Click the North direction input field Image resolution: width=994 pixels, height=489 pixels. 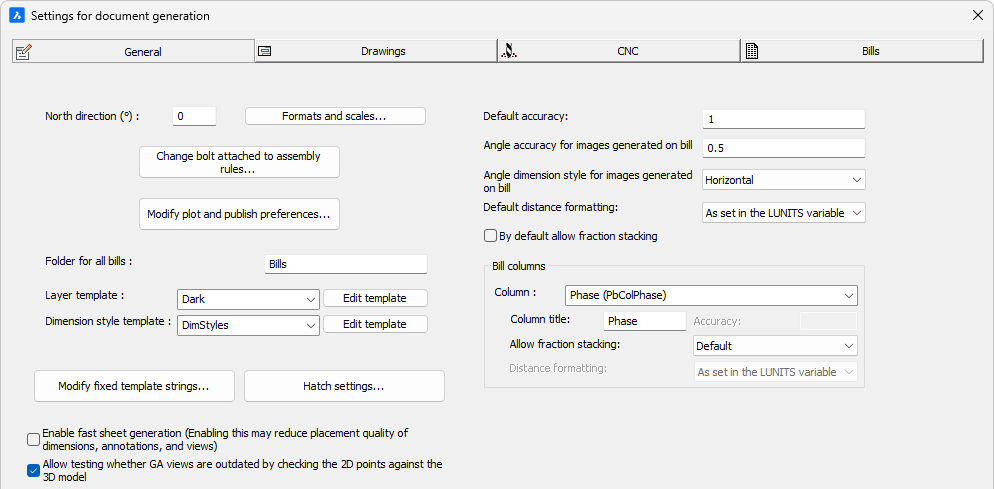(x=194, y=116)
